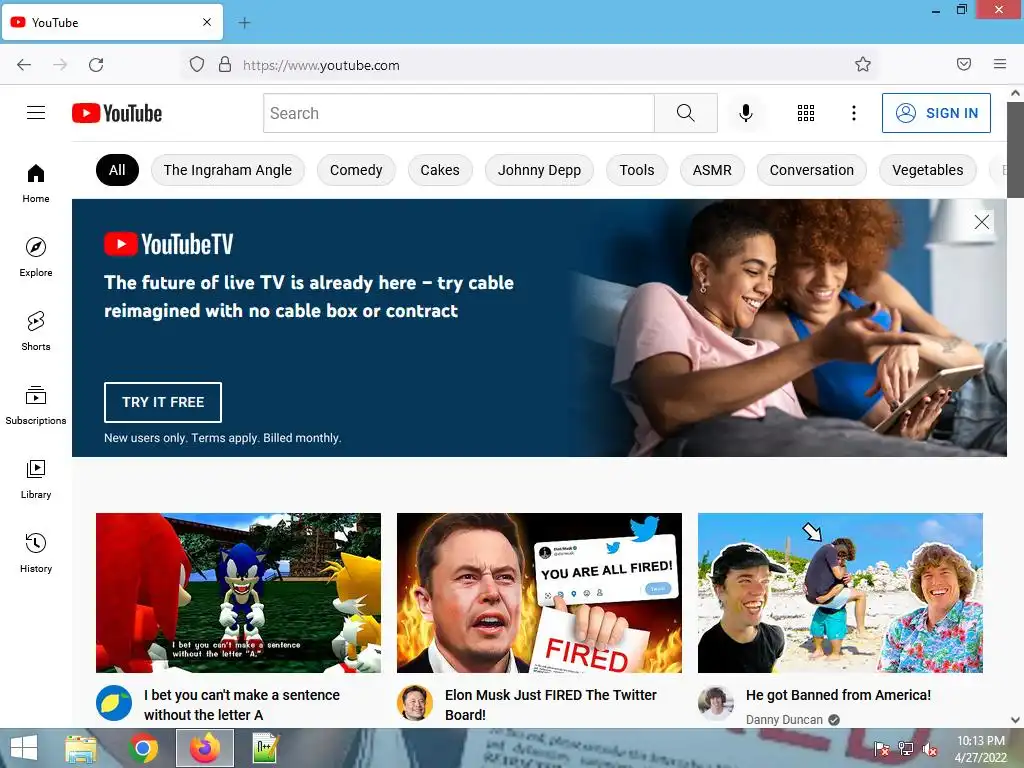Click the scrollbar up arrow
The height and width of the screenshot is (768, 1024).
(1015, 93)
